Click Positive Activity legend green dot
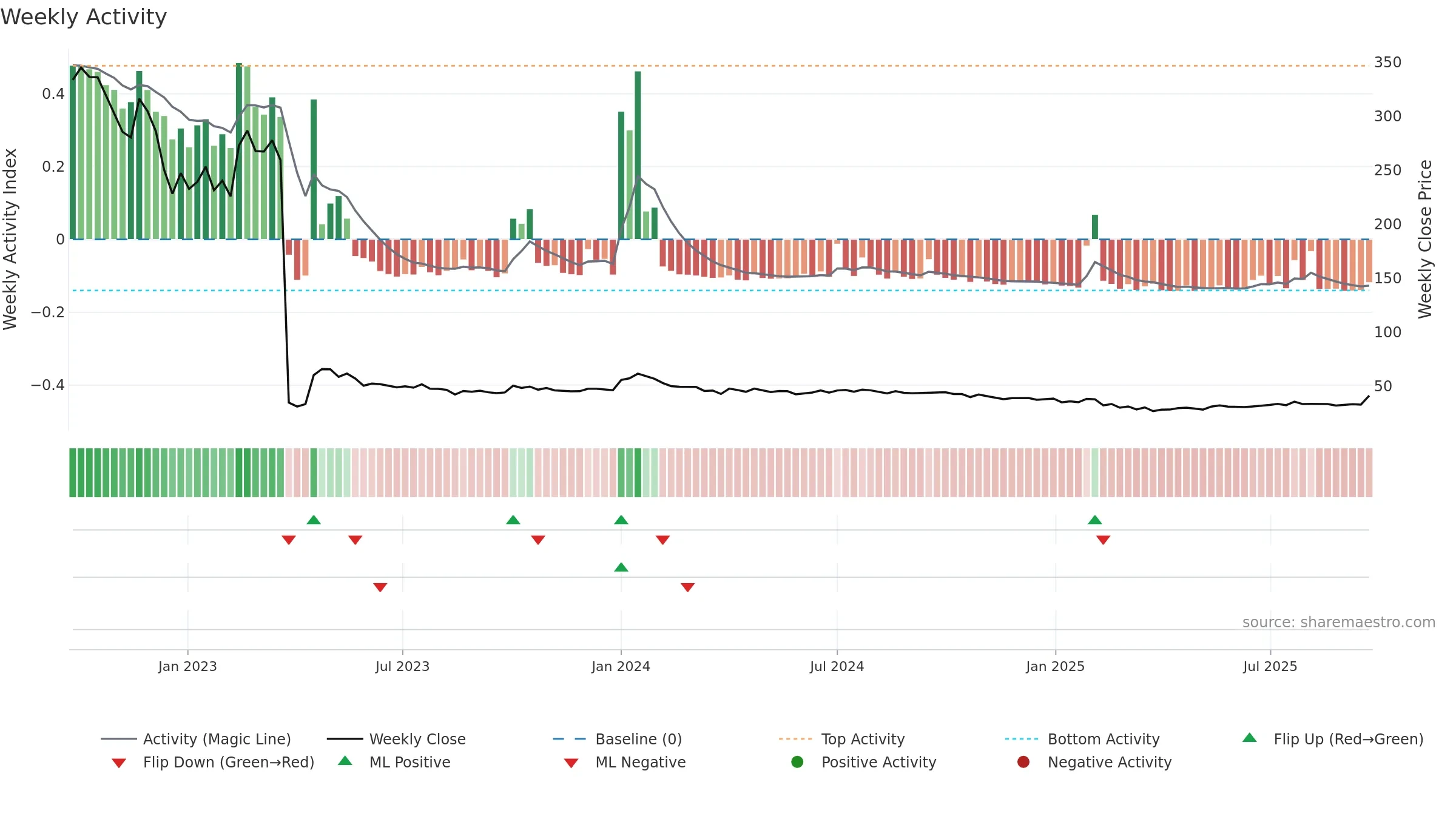1456x819 pixels. coord(797,762)
